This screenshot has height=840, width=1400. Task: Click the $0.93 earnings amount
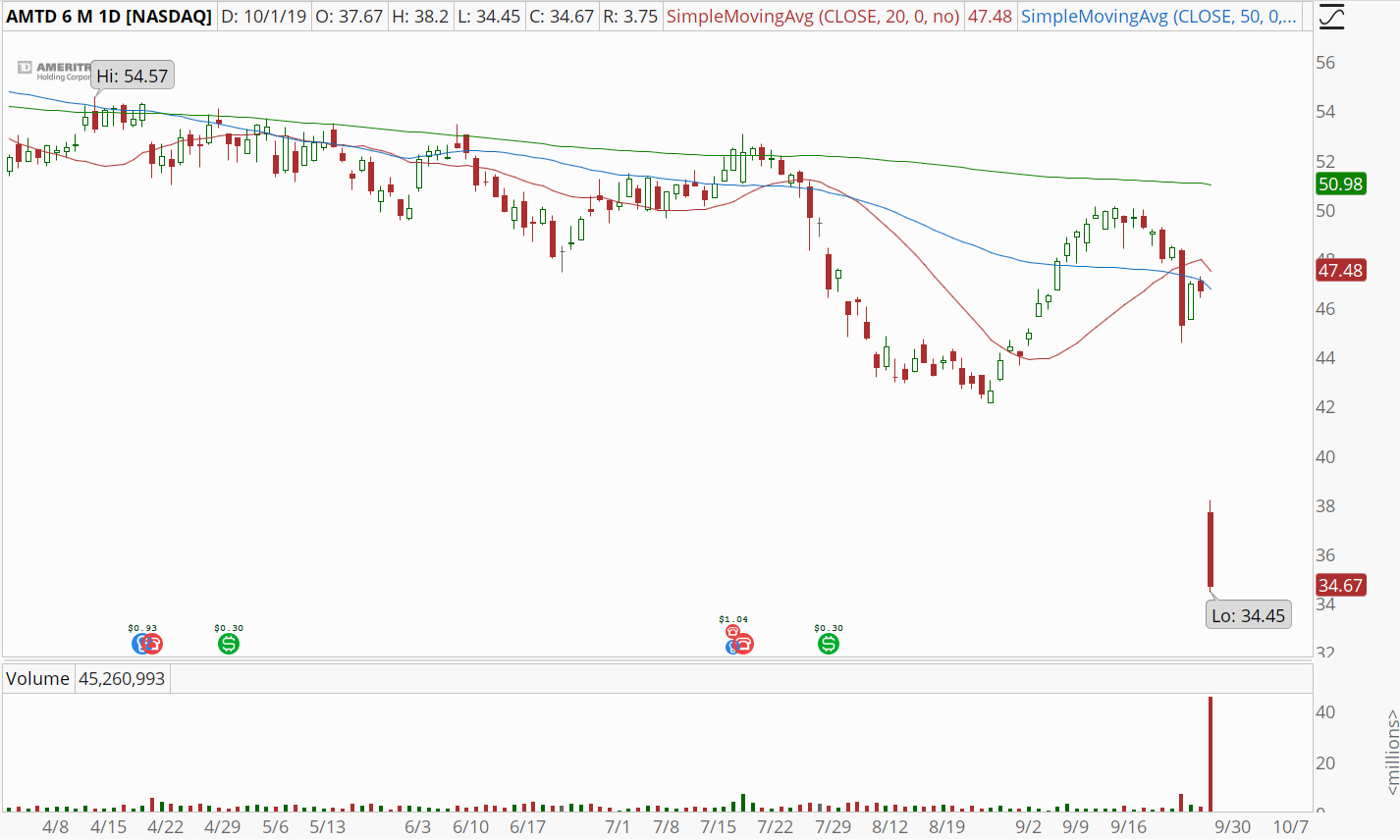[142, 628]
